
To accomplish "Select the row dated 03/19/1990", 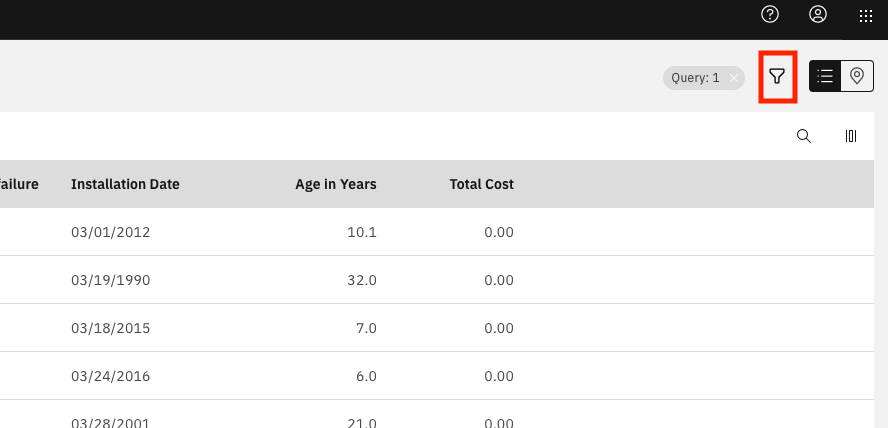I will pos(437,280).
